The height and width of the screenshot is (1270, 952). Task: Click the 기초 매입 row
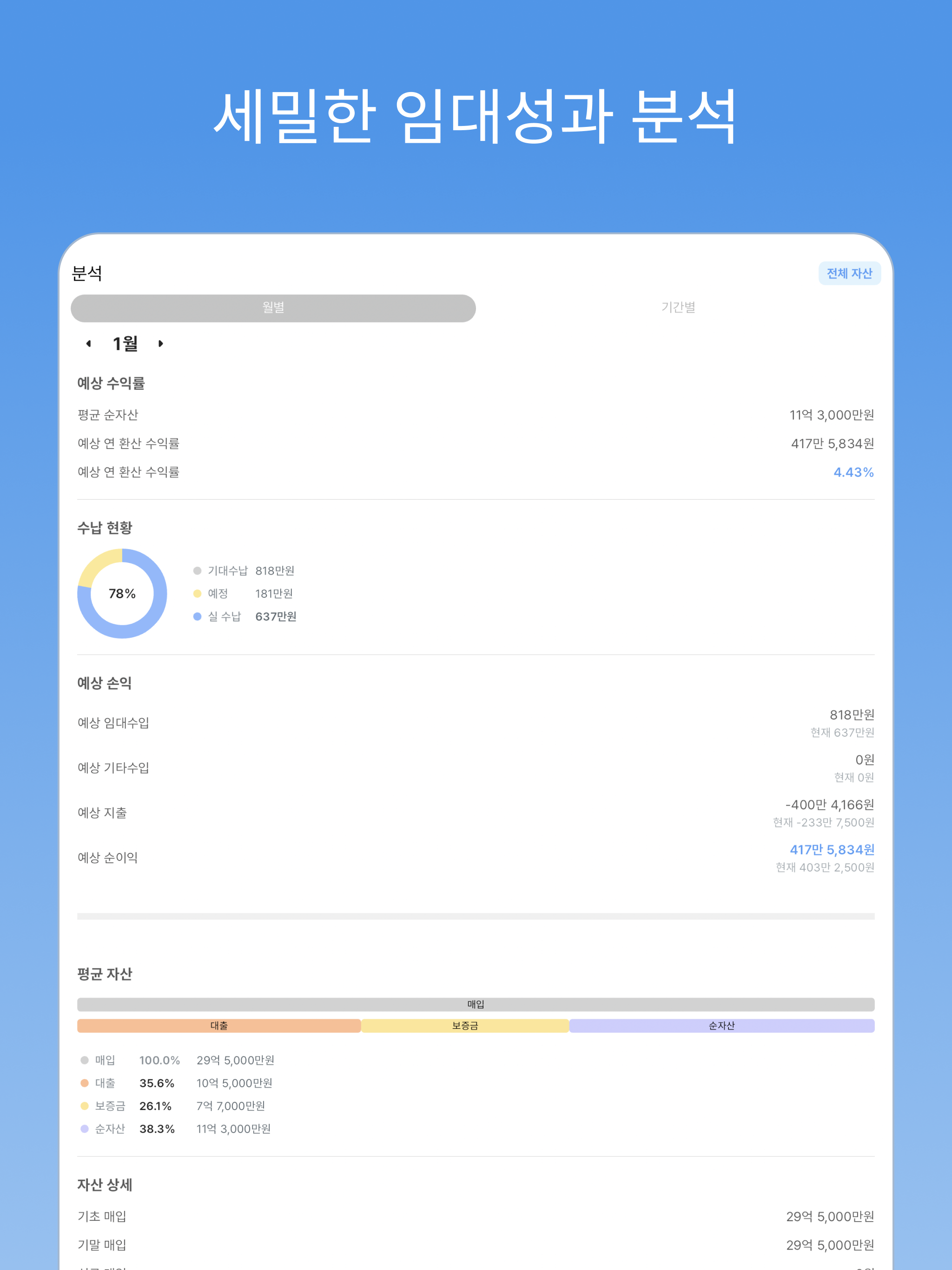[x=476, y=1217]
